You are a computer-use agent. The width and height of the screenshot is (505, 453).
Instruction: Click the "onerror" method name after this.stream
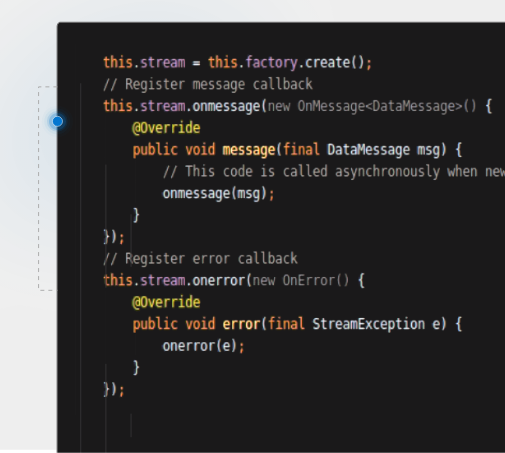[x=219, y=281]
